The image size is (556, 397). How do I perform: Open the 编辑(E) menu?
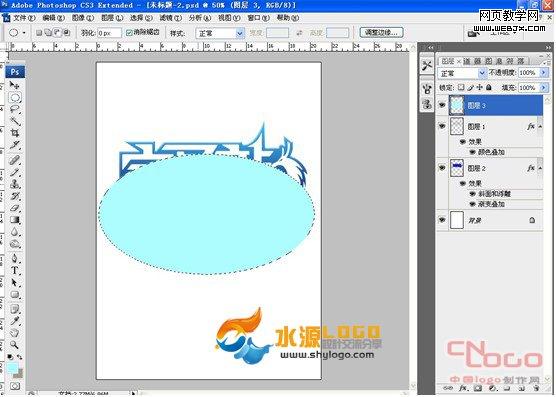[x=54, y=18]
